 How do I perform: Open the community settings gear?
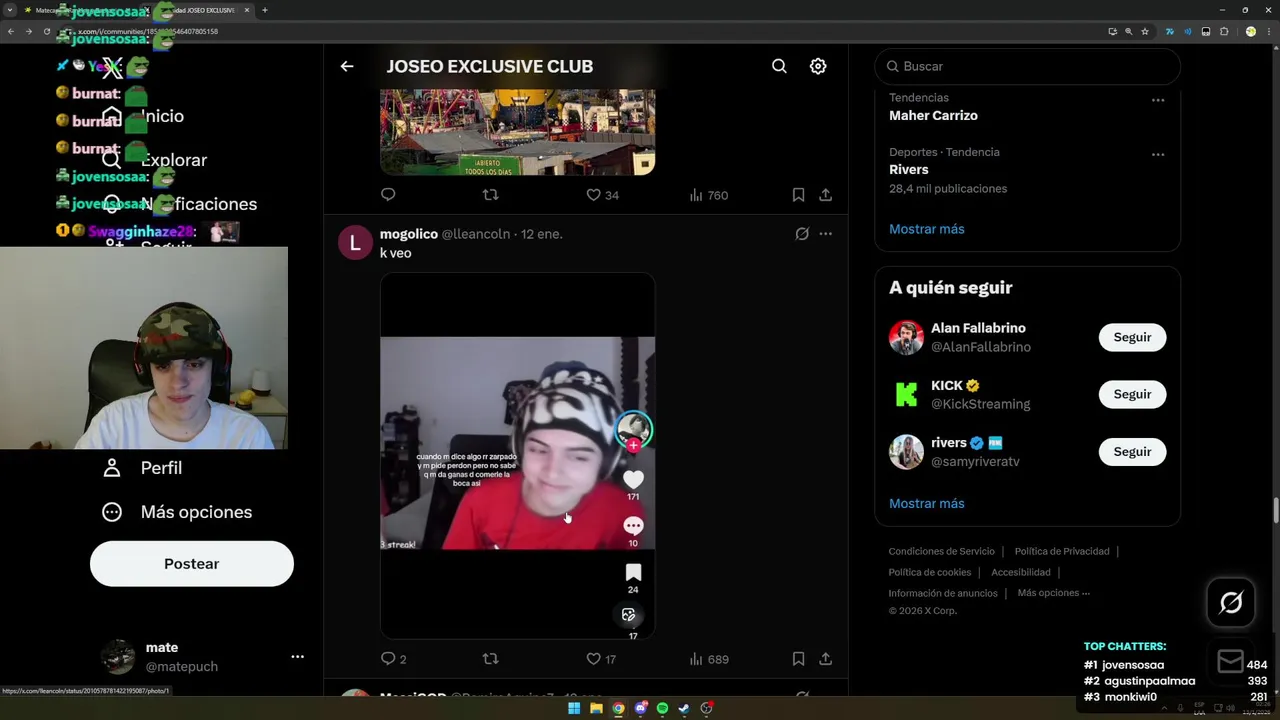[x=818, y=66]
